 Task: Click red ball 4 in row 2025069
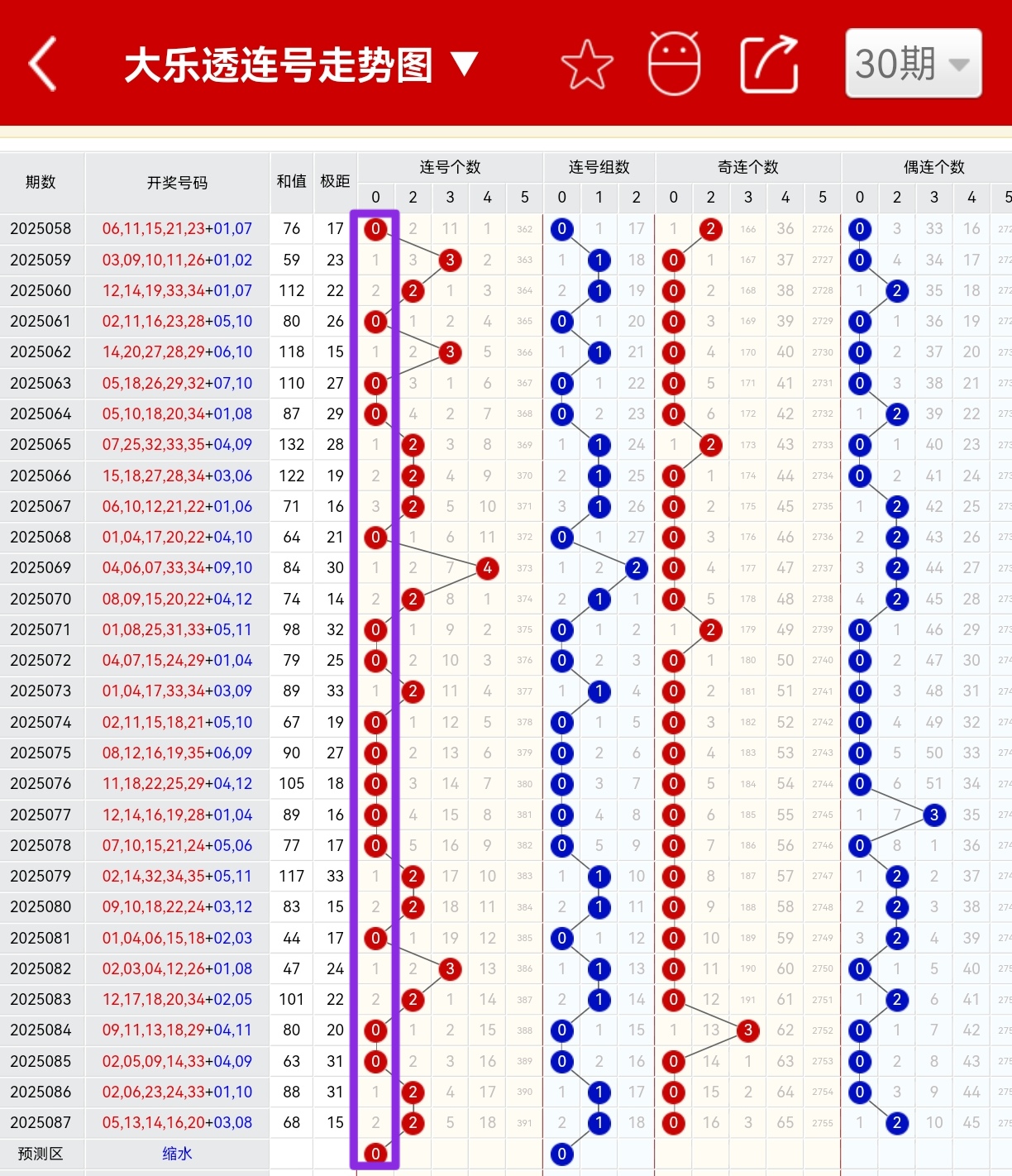coord(487,568)
